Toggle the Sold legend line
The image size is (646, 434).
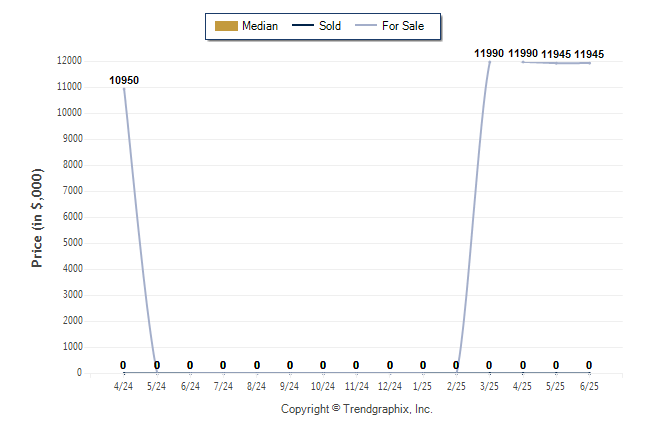303,26
